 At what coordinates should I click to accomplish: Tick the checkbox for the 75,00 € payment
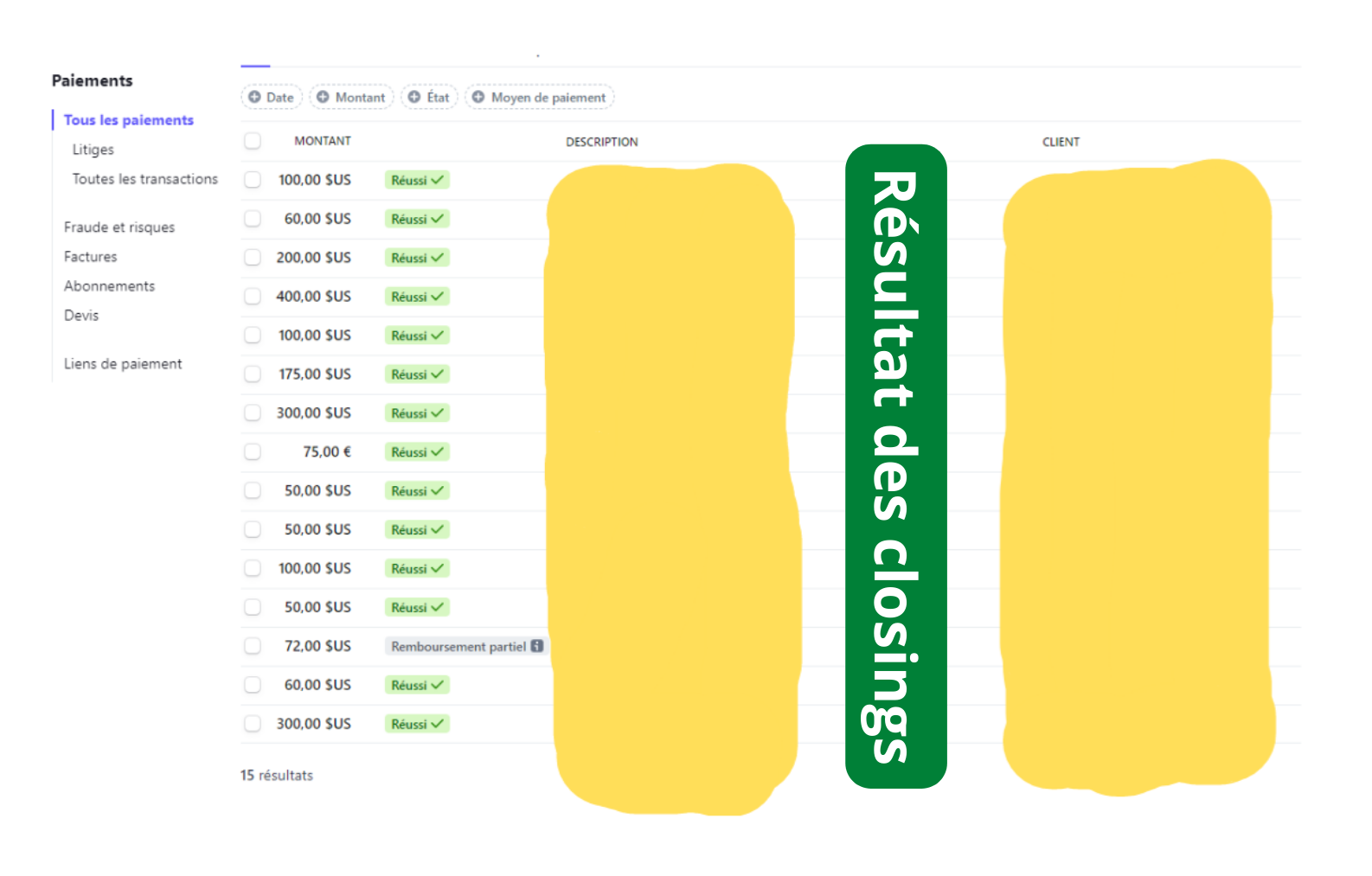[253, 452]
